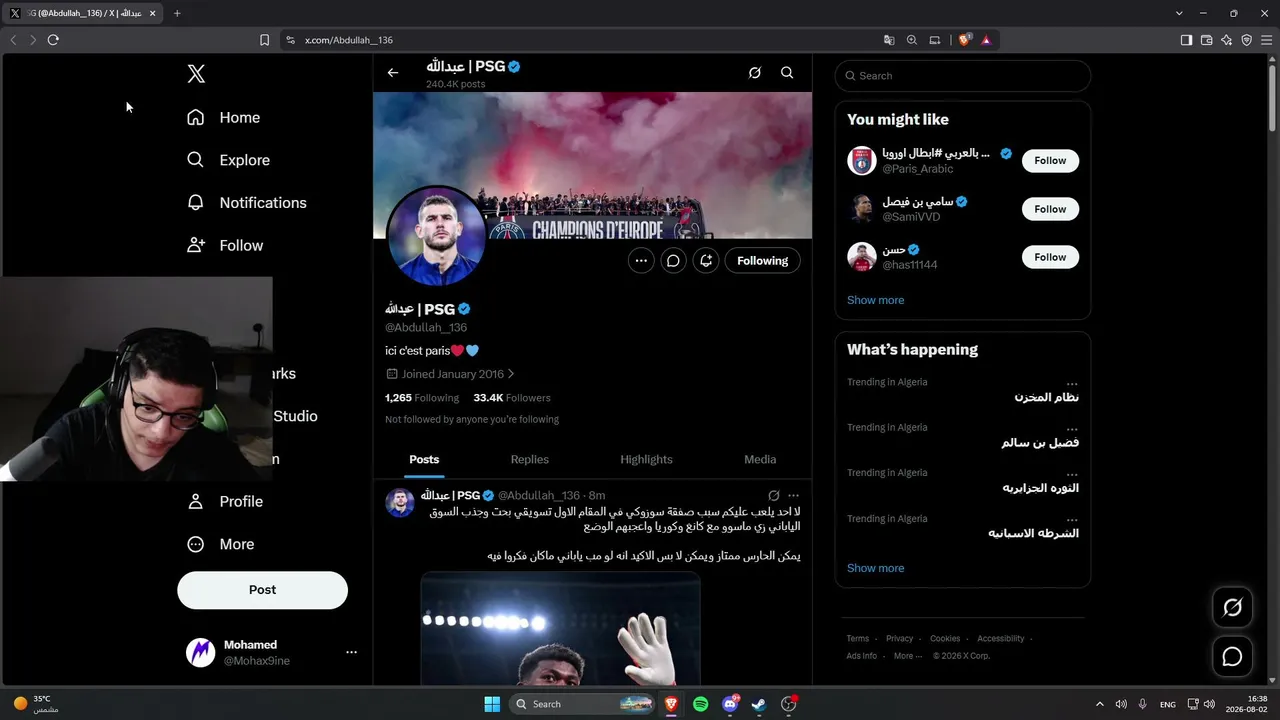The height and width of the screenshot is (720, 1280).
Task: Open options dots for نظام المخزن trend
Action: (x=1072, y=383)
